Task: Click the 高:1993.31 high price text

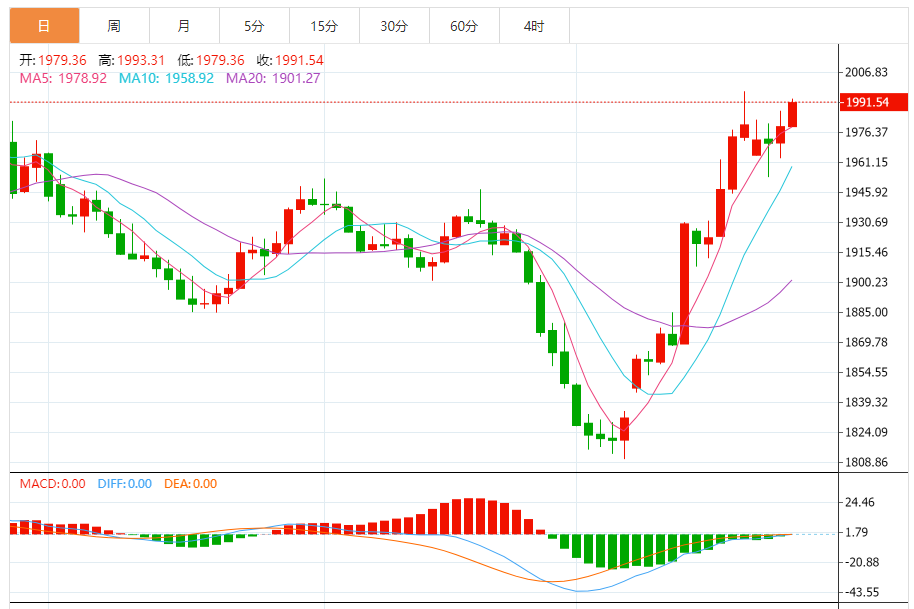Action: tap(132, 60)
